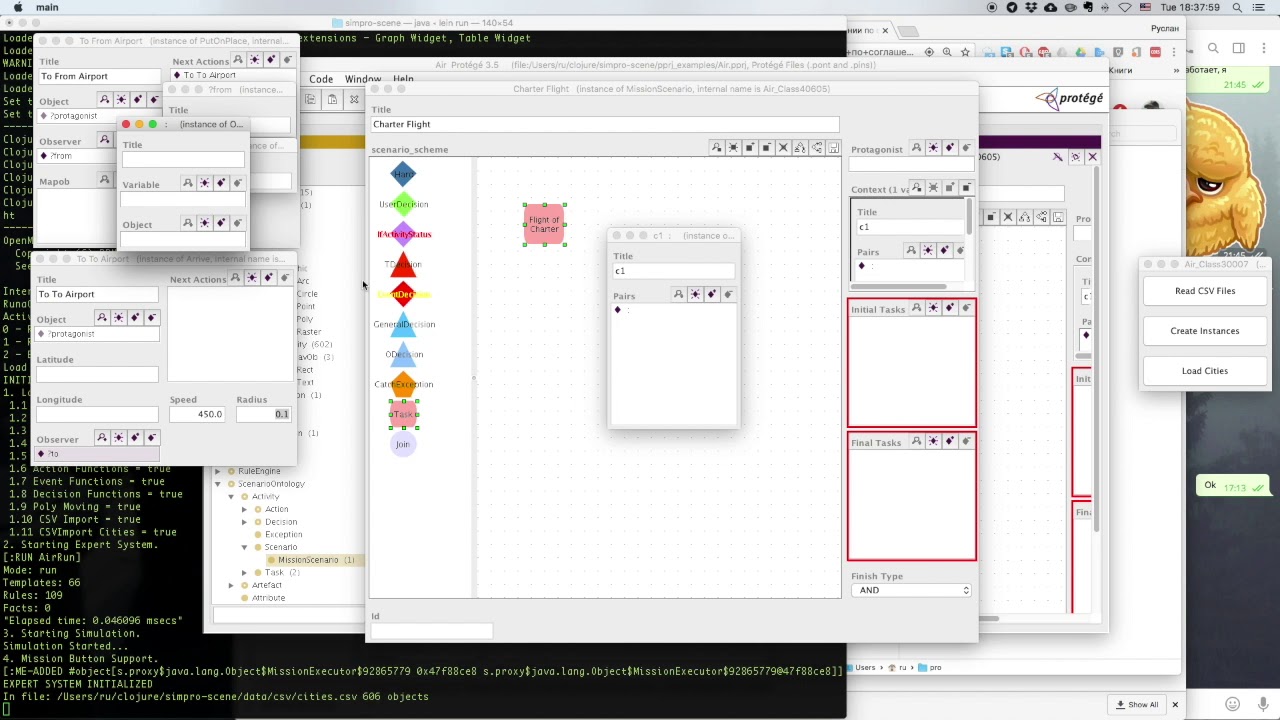Edit the Charter Flight title field

pos(605,124)
